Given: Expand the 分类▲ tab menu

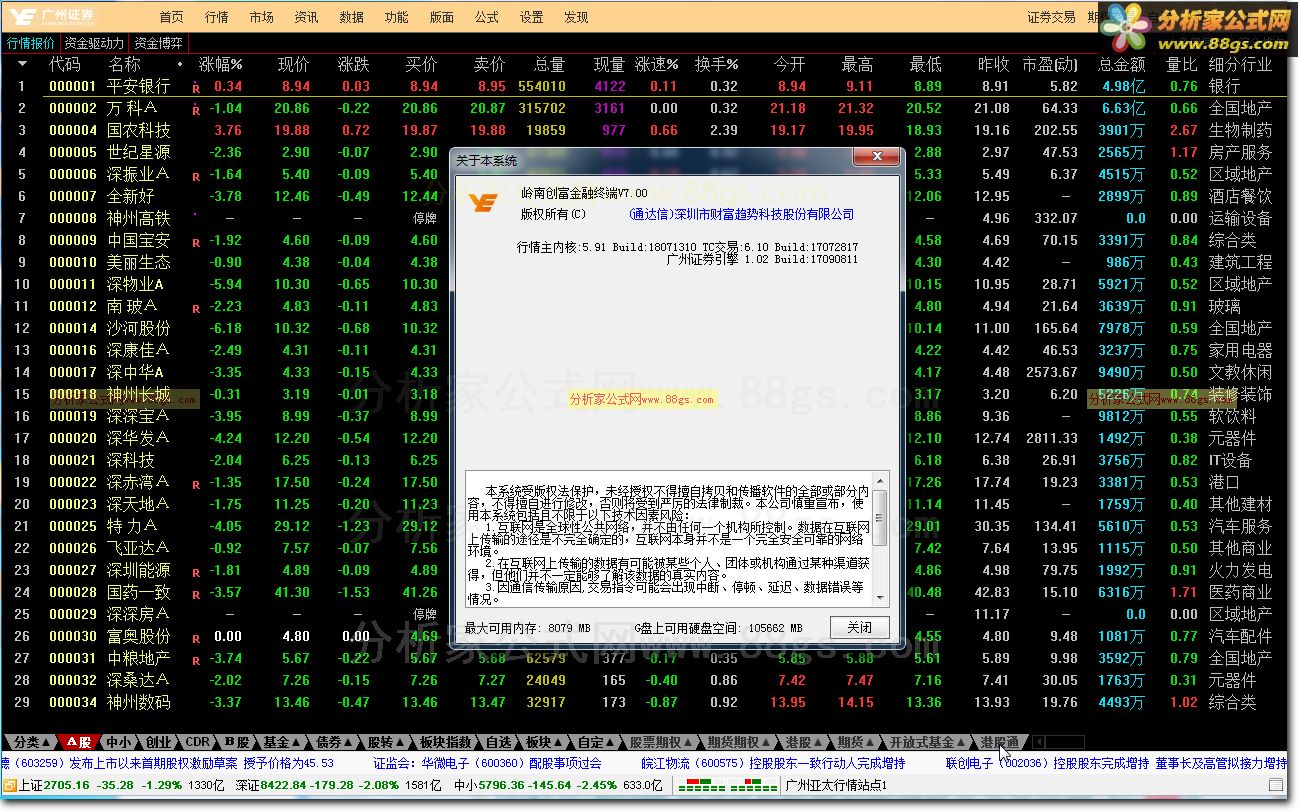Looking at the screenshot, I should pyautogui.click(x=30, y=742).
